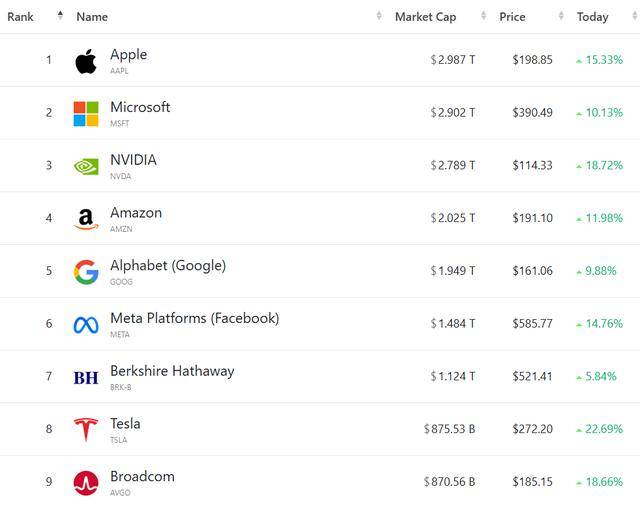Screen dimensions: 640x506
Task: Click the Microsoft logo icon
Action: coord(86,113)
